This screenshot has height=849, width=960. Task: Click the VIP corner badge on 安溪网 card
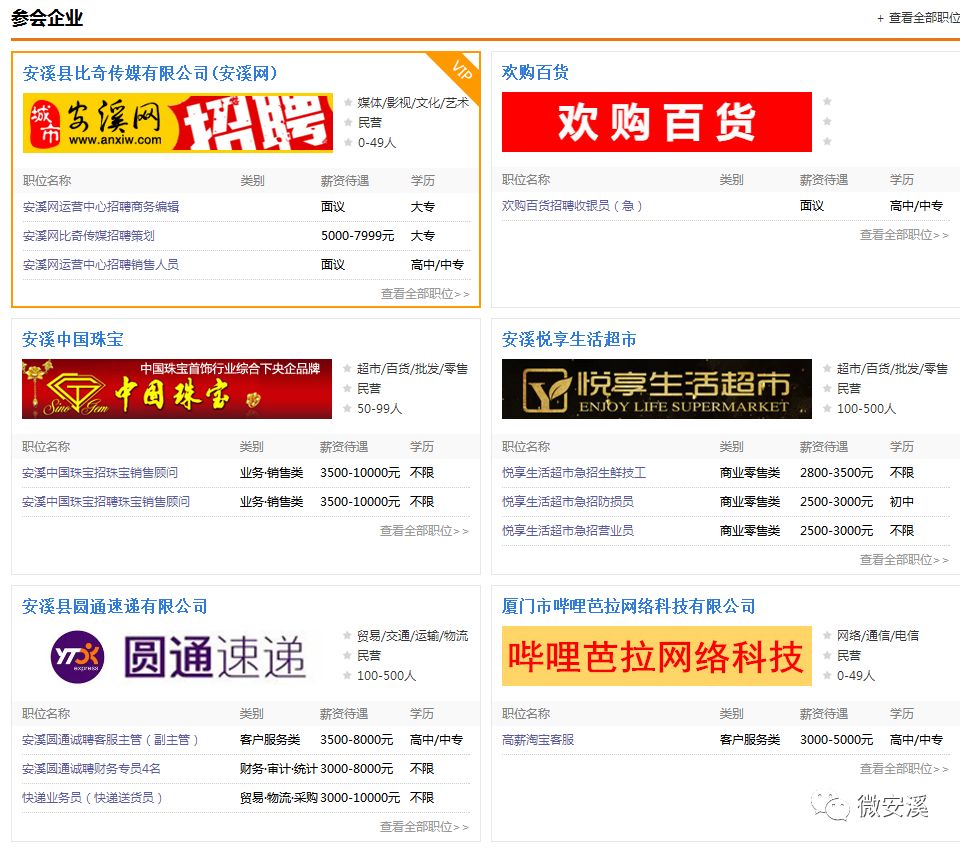(x=460, y=71)
